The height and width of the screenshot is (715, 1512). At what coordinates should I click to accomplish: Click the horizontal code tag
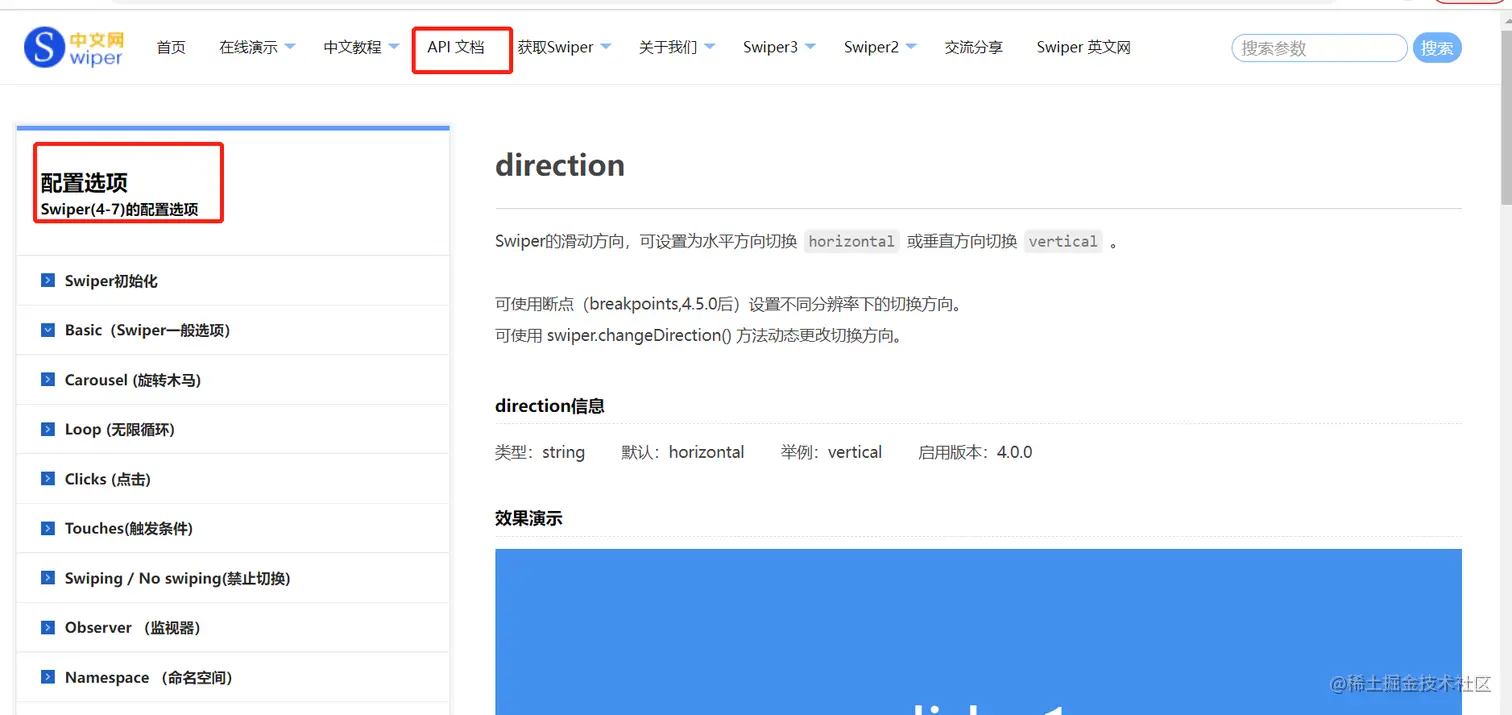[852, 241]
